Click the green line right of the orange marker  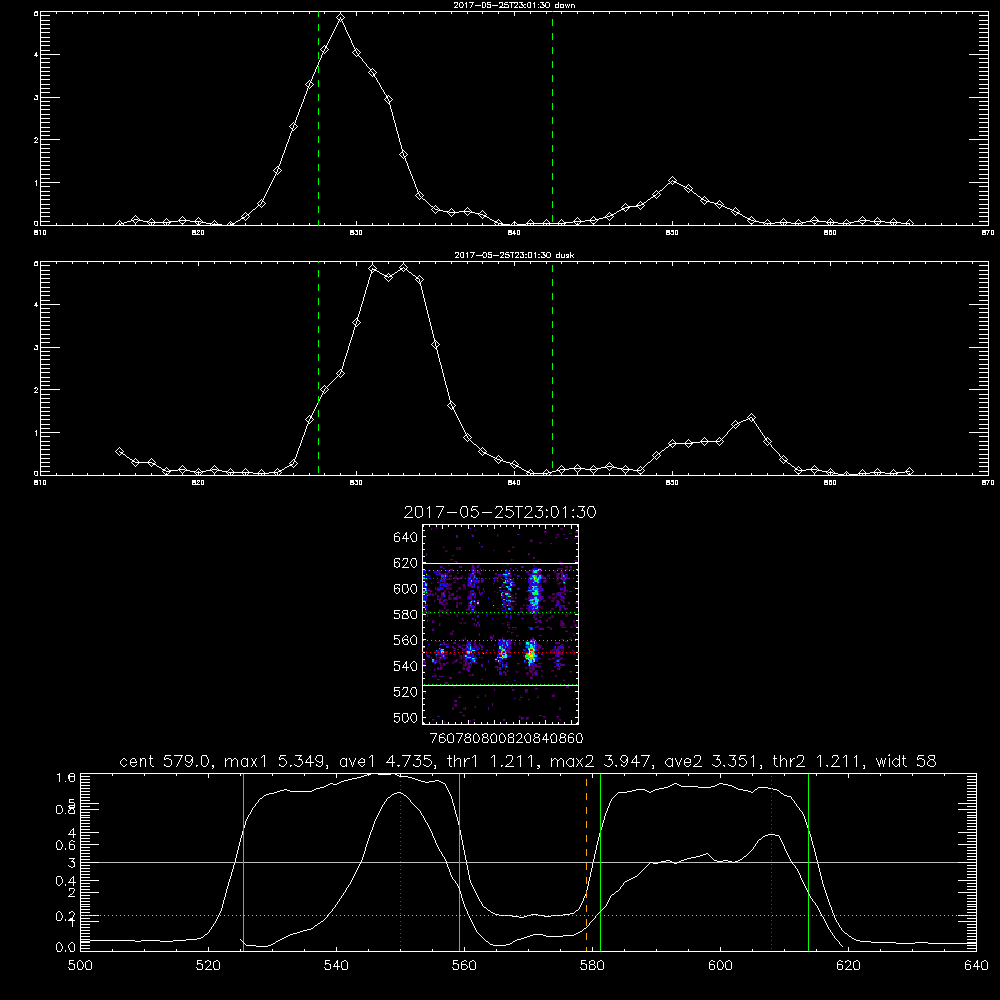(600, 861)
